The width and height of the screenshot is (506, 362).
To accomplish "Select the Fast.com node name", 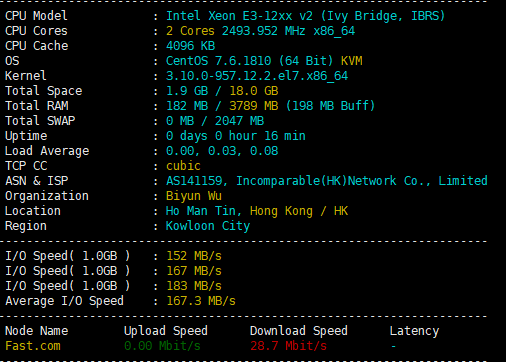I will pyautogui.click(x=33, y=346).
